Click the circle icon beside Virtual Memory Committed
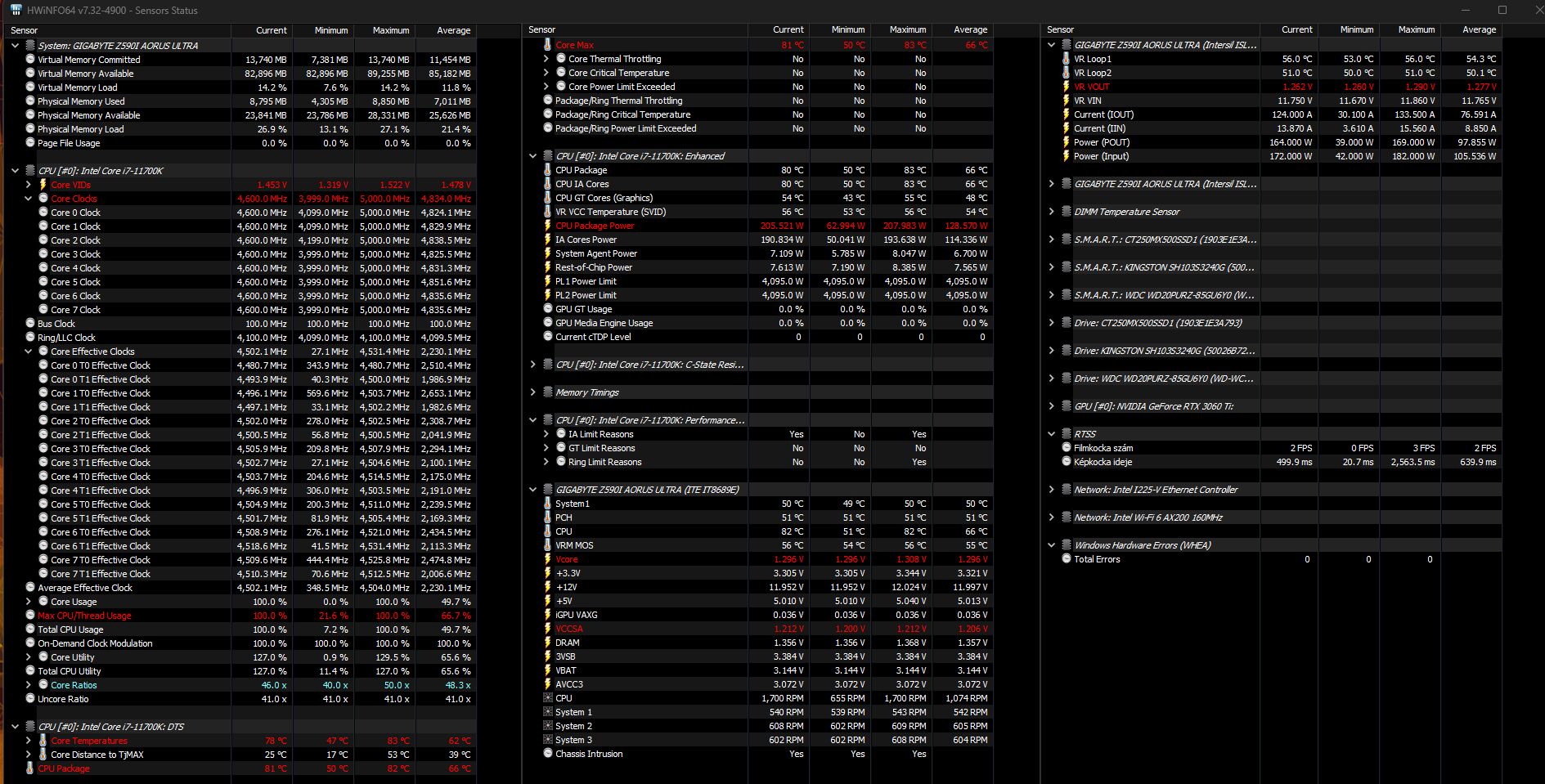This screenshot has height=784, width=1545. coord(30,60)
